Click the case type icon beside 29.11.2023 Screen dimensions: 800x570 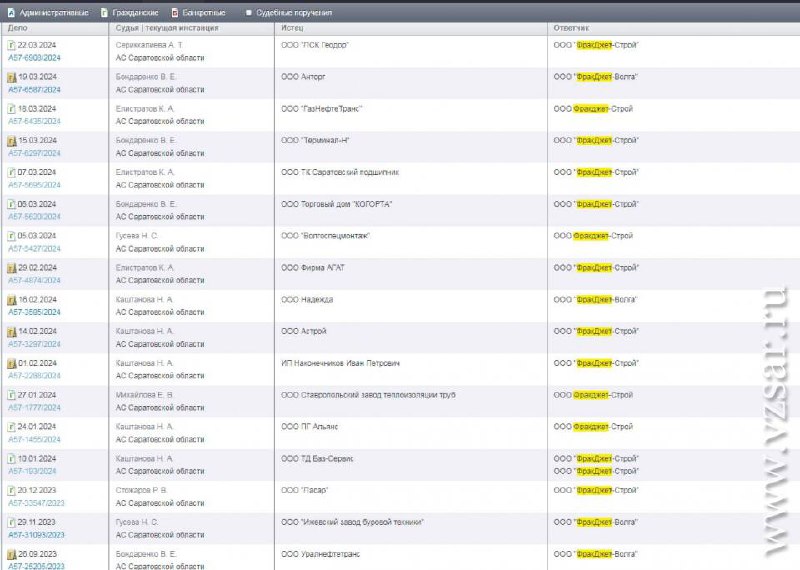tap(11, 523)
